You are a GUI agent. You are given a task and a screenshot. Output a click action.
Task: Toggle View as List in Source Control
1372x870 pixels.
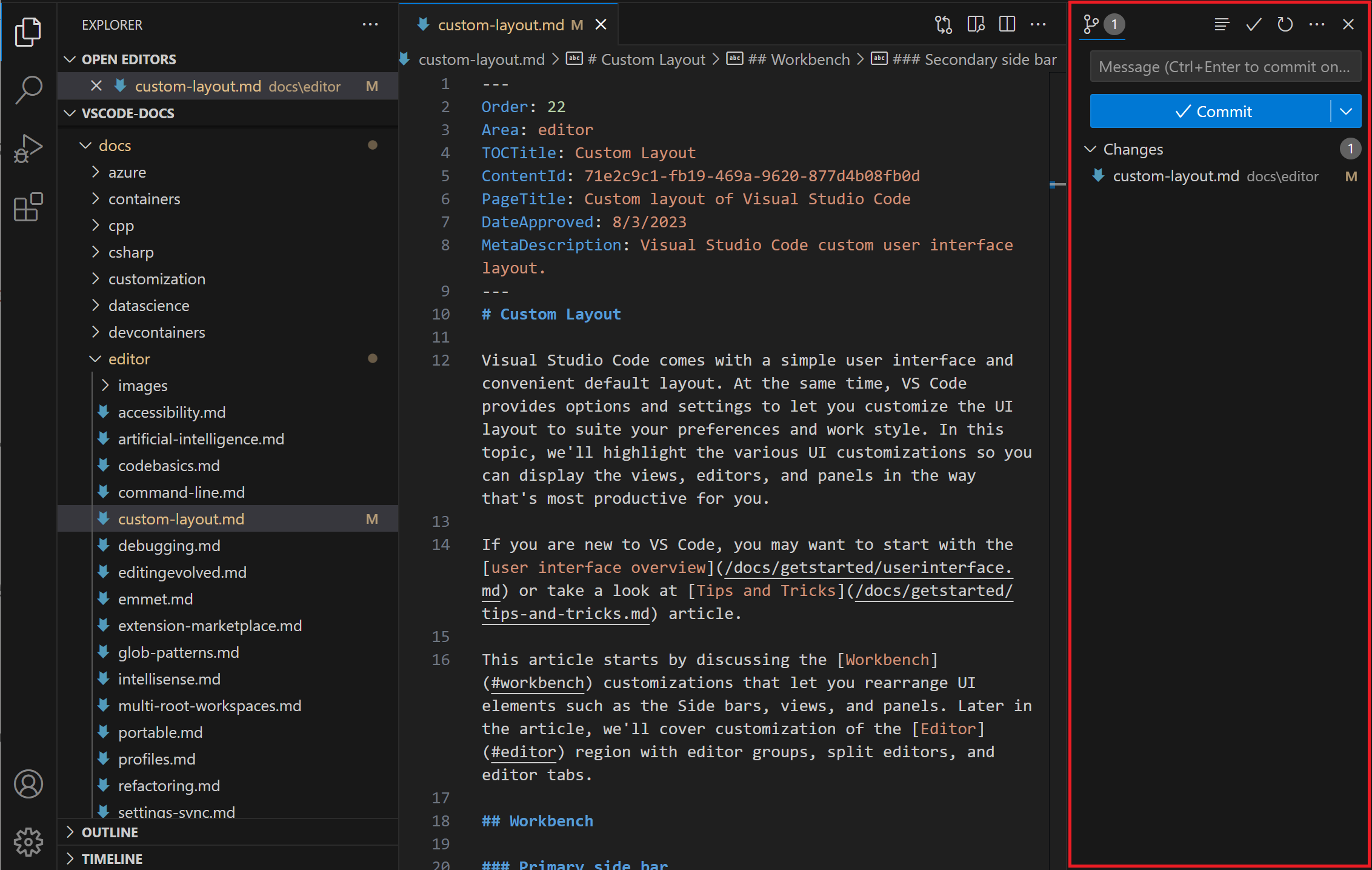1222,25
